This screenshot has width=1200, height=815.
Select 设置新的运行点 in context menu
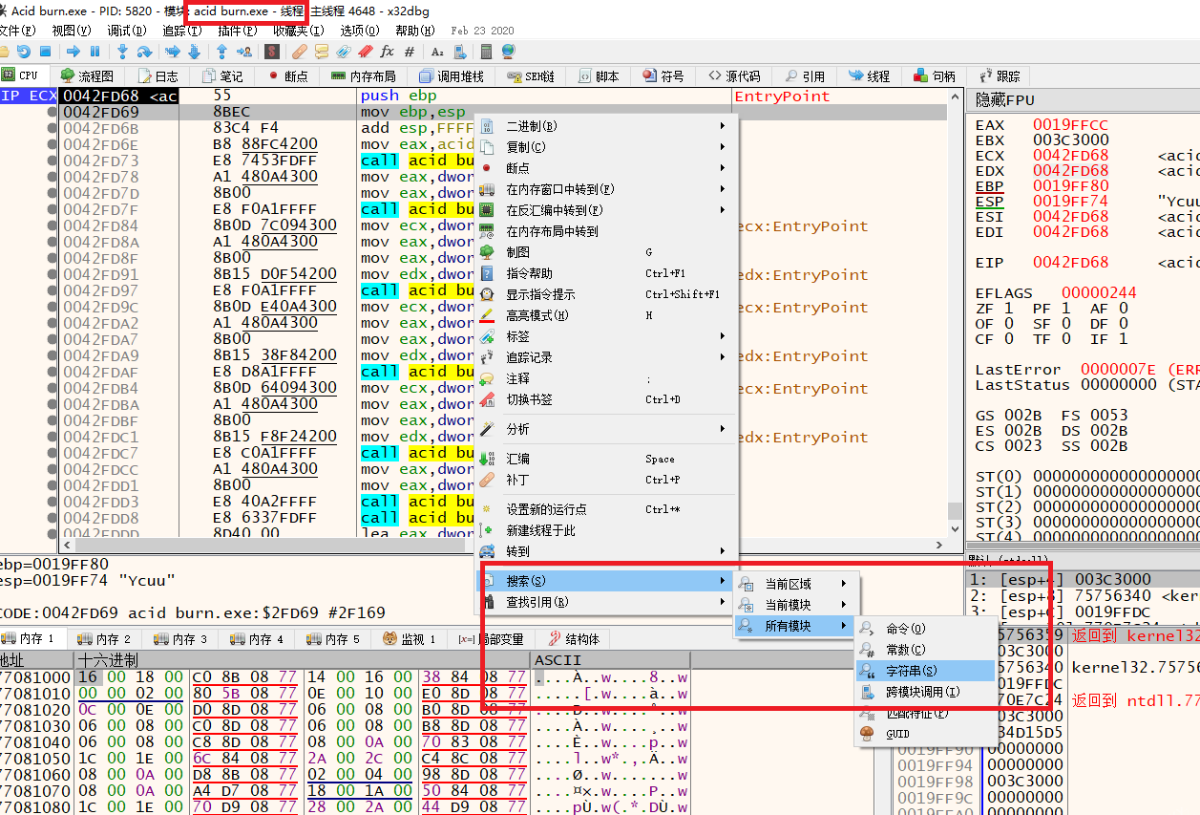606,509
